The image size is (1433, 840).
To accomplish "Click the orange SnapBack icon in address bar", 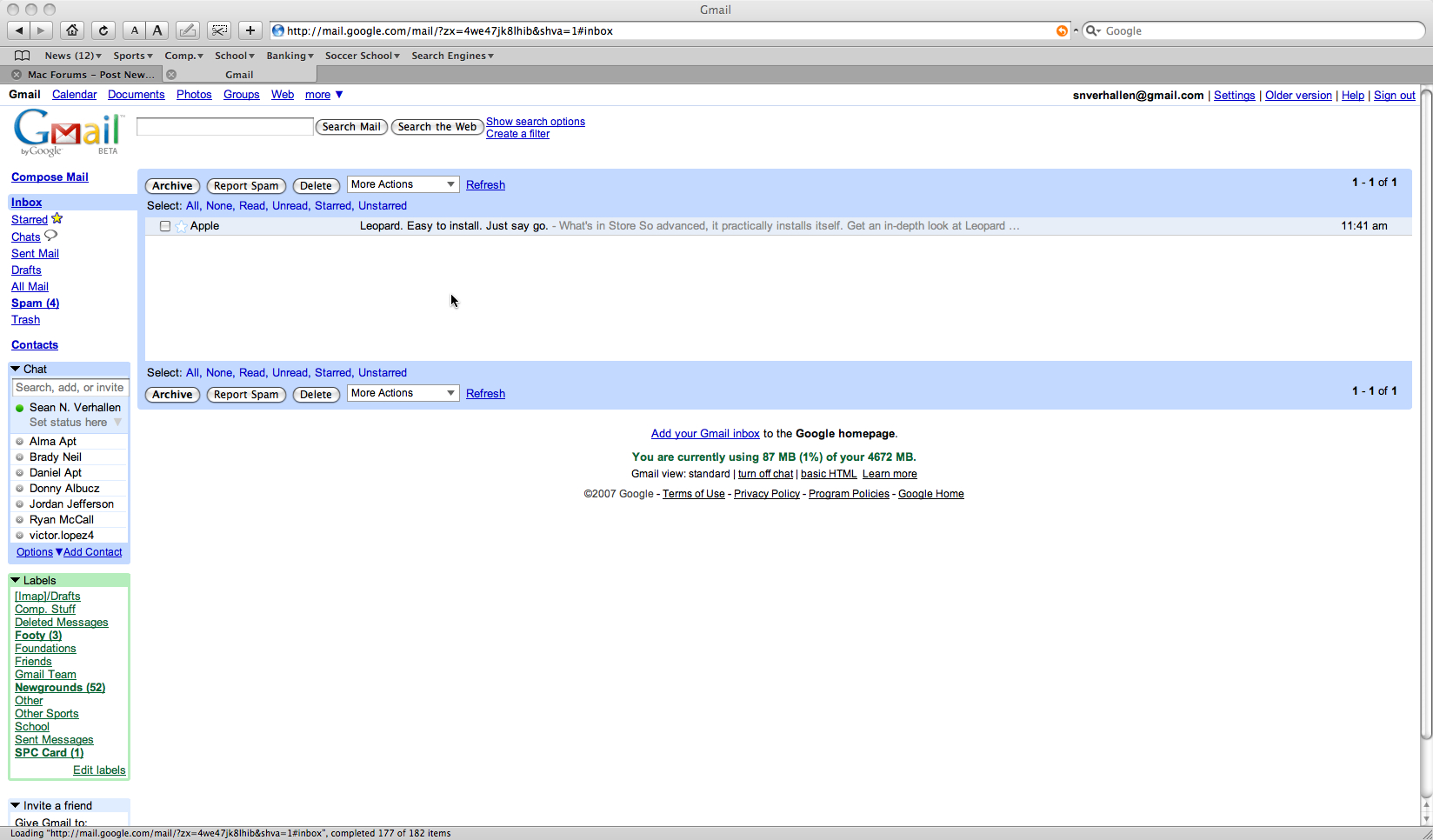I will click(1062, 31).
